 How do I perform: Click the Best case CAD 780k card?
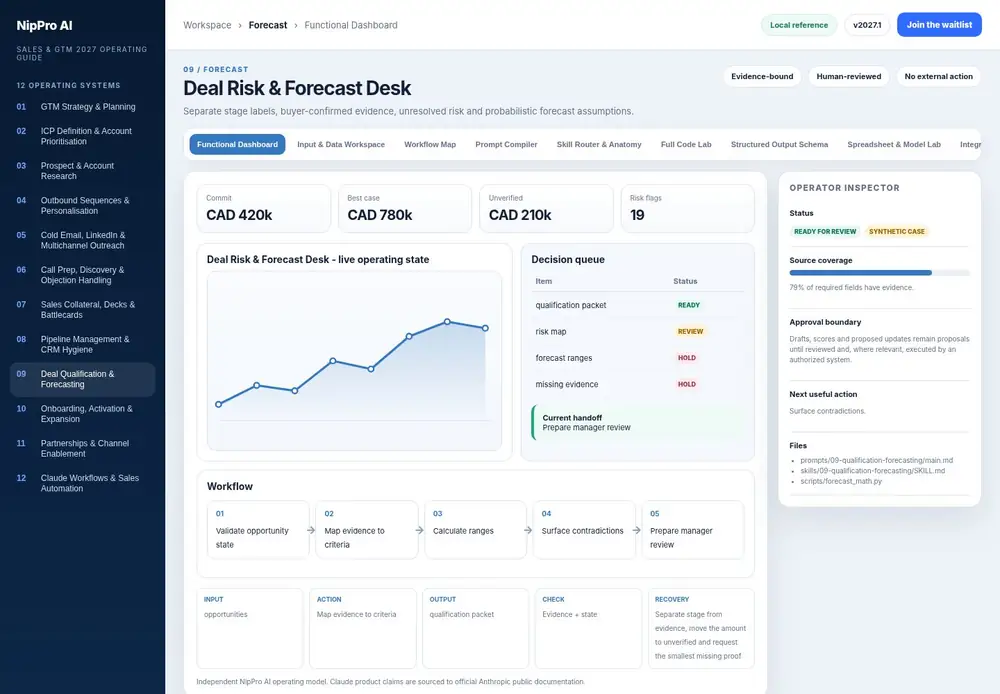point(405,209)
